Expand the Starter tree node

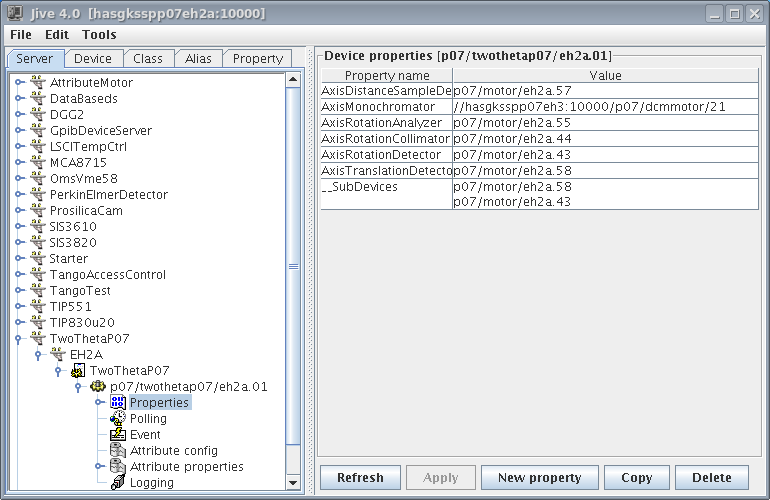(19, 258)
